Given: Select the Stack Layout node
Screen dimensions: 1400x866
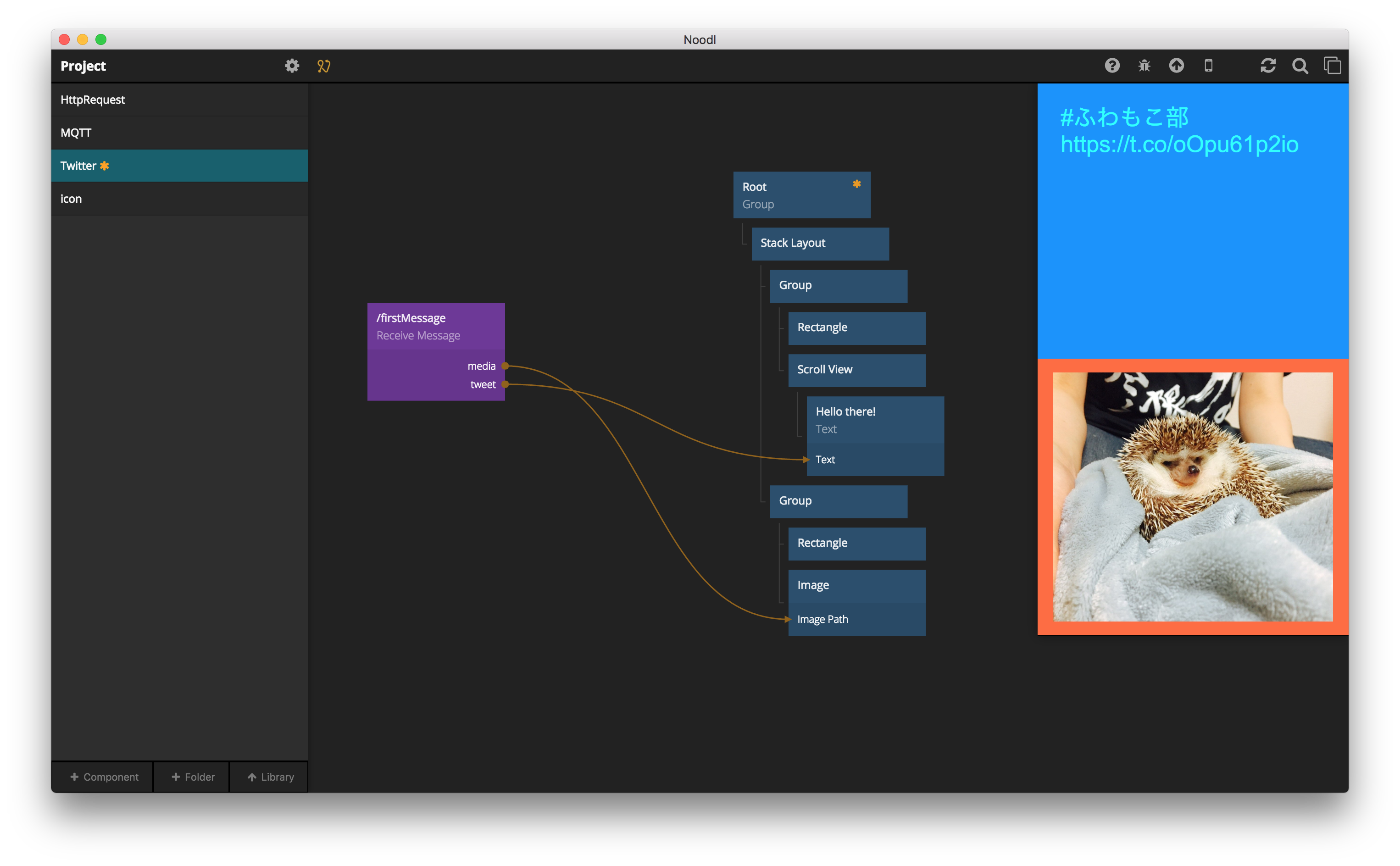Looking at the screenshot, I should click(x=820, y=244).
